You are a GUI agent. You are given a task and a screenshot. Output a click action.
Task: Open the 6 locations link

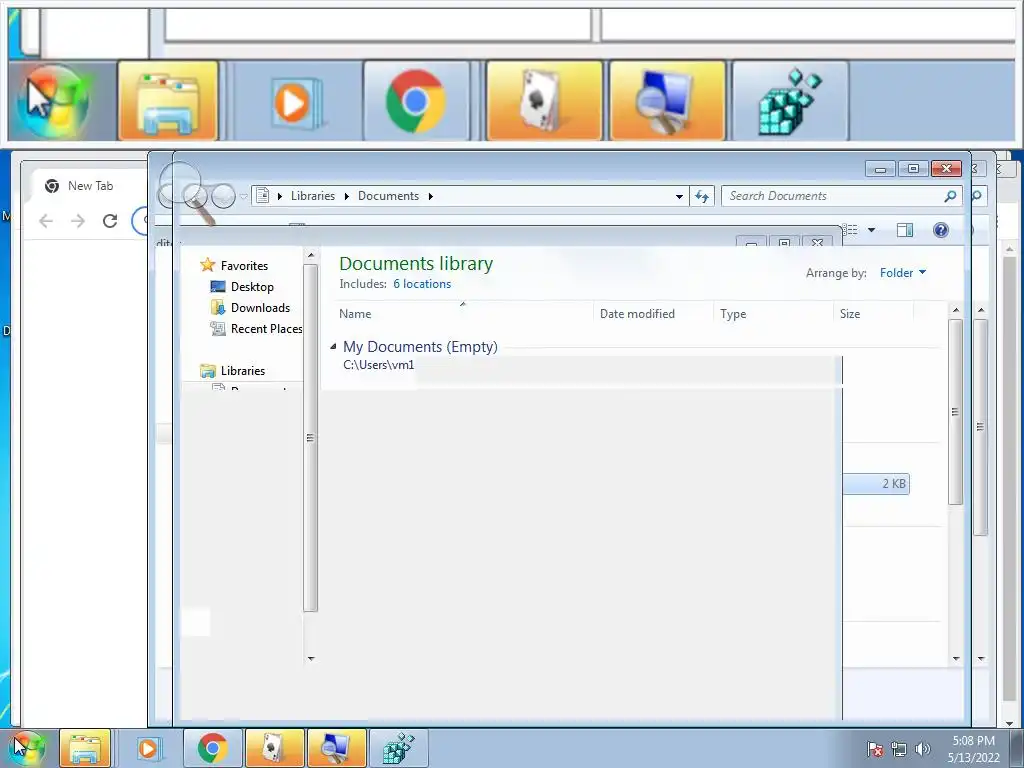pos(422,284)
